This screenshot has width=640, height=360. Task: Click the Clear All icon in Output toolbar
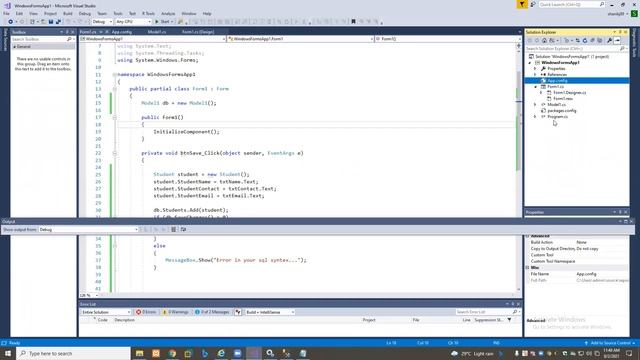(x=173, y=229)
